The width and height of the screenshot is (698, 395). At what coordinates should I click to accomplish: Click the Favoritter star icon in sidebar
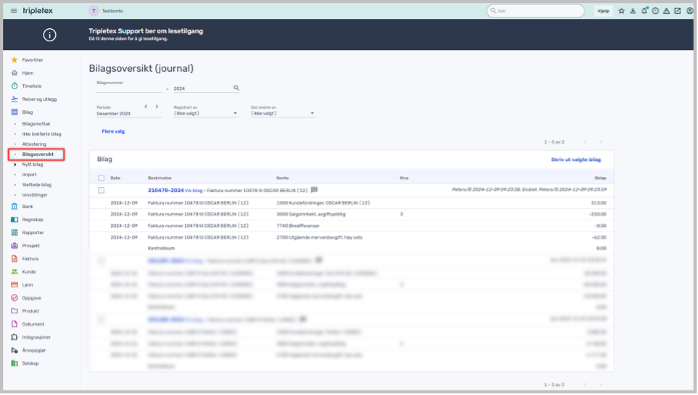14,60
